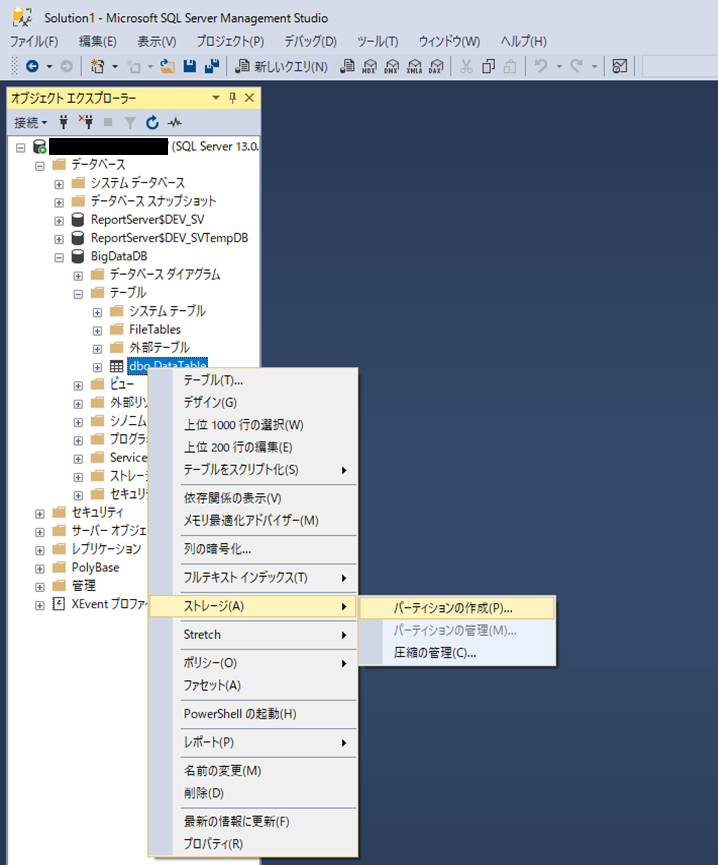Image resolution: width=718 pixels, height=865 pixels.
Task: Pin the Object Explorer panel
Action: [233, 98]
